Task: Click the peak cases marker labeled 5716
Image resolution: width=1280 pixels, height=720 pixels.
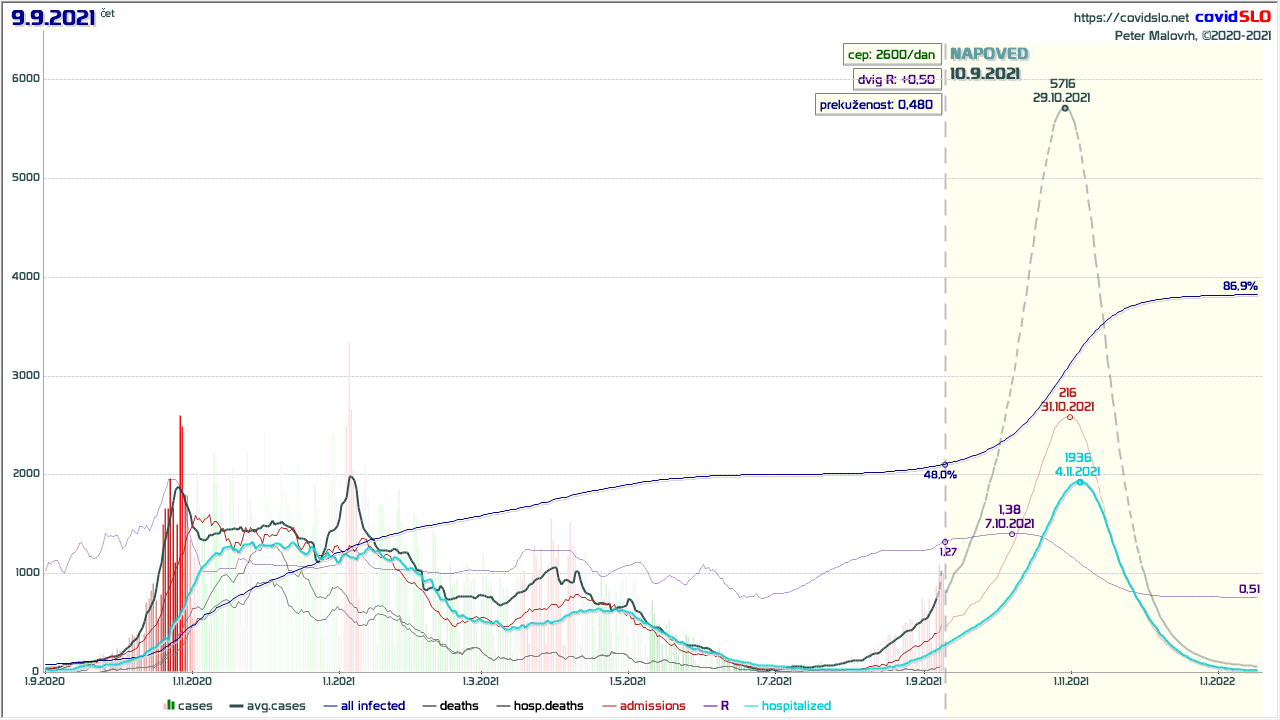Action: point(1065,108)
